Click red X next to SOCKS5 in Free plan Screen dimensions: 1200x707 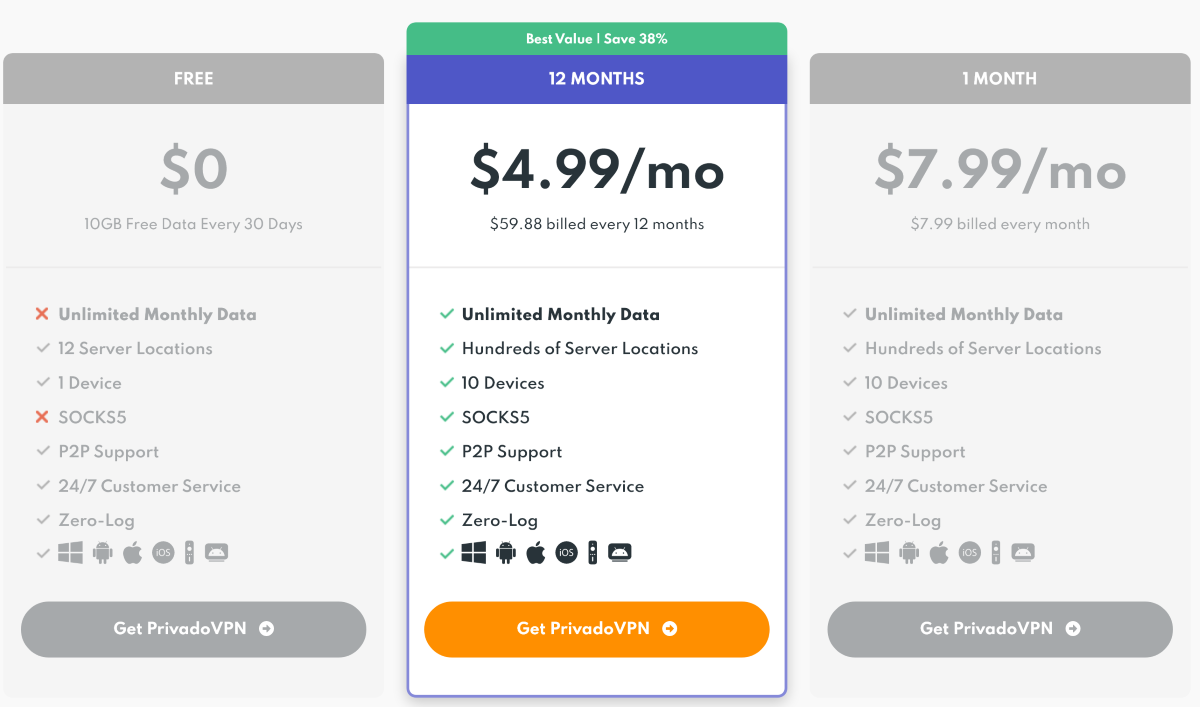[x=42, y=417]
